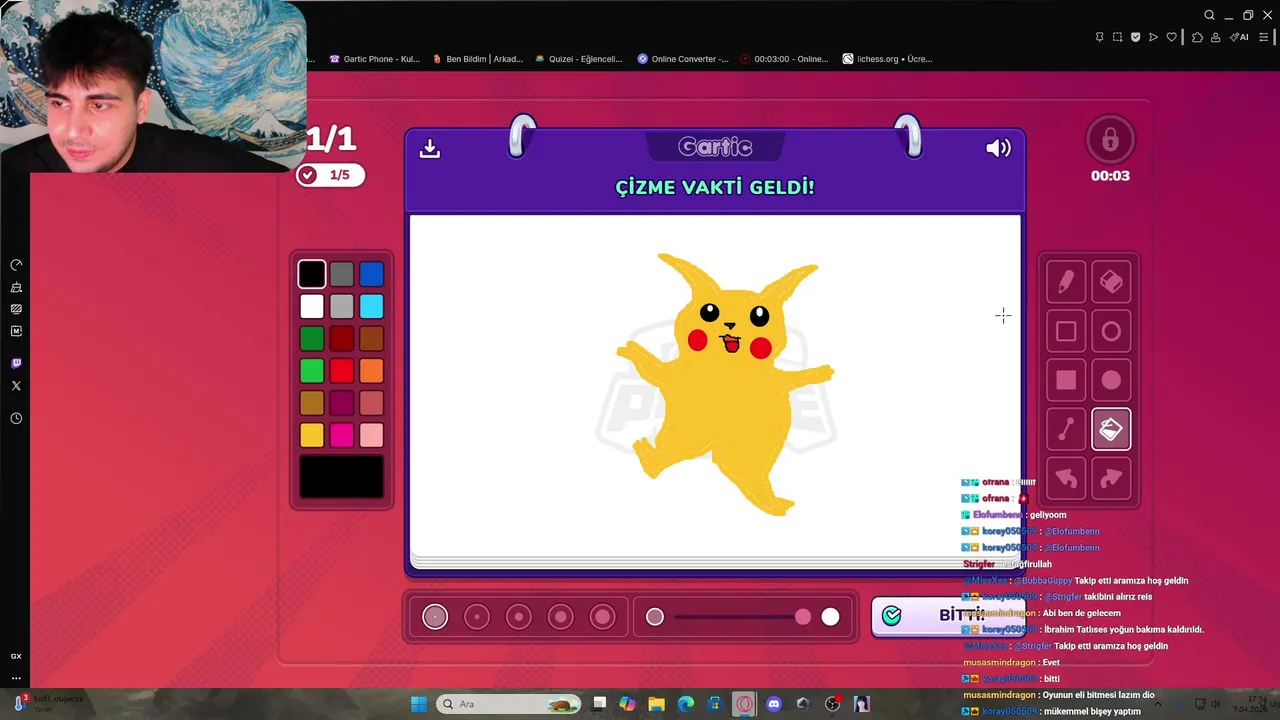
Task: Open X in the Opera sidebar
Action: (x=16, y=386)
